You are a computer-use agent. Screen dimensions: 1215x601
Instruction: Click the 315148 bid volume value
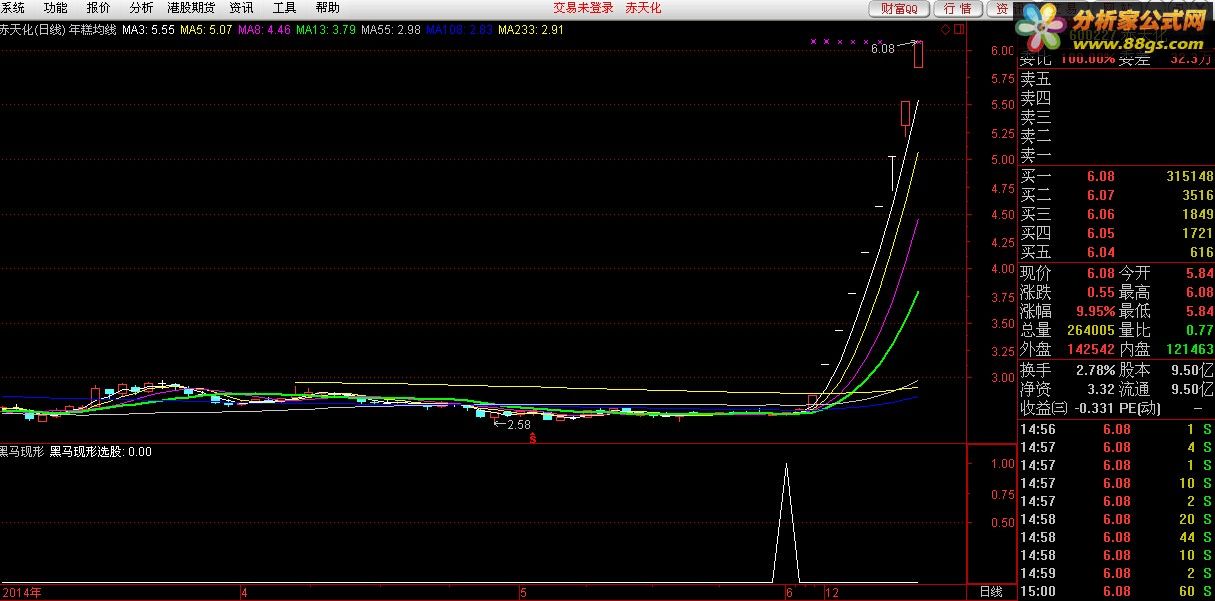(x=1189, y=176)
